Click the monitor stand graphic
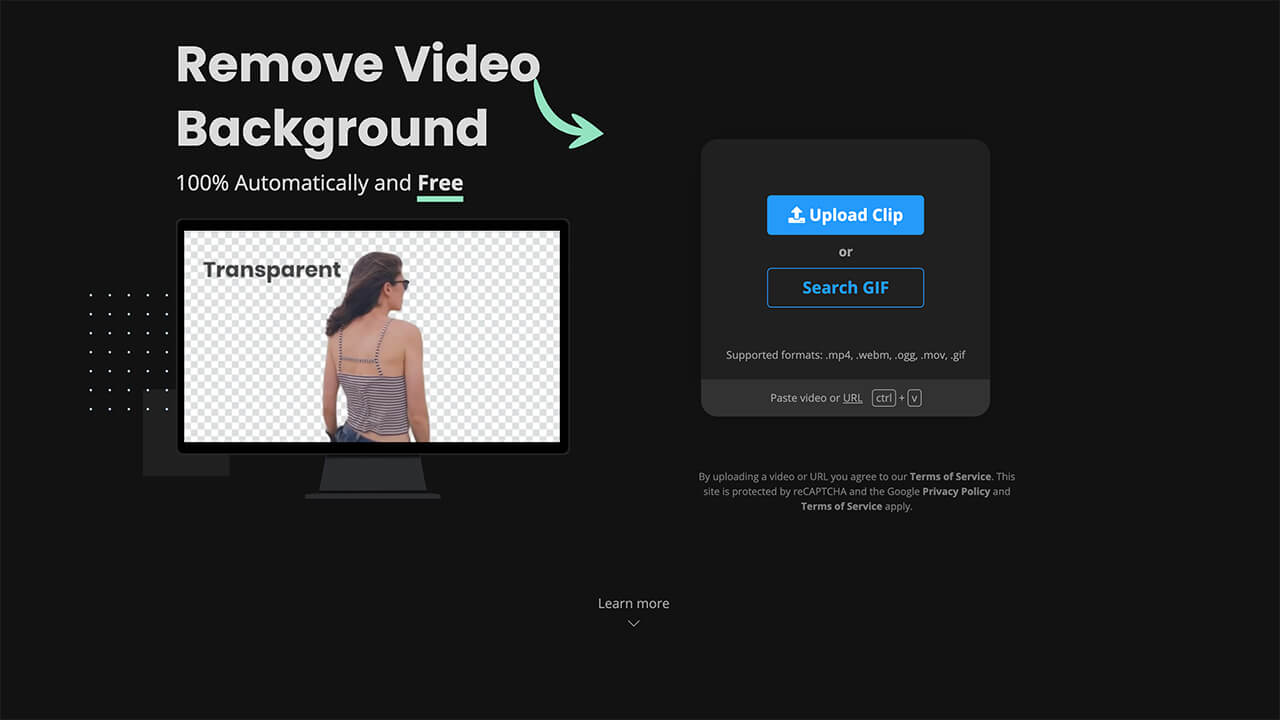The height and width of the screenshot is (720, 1280). [372, 476]
